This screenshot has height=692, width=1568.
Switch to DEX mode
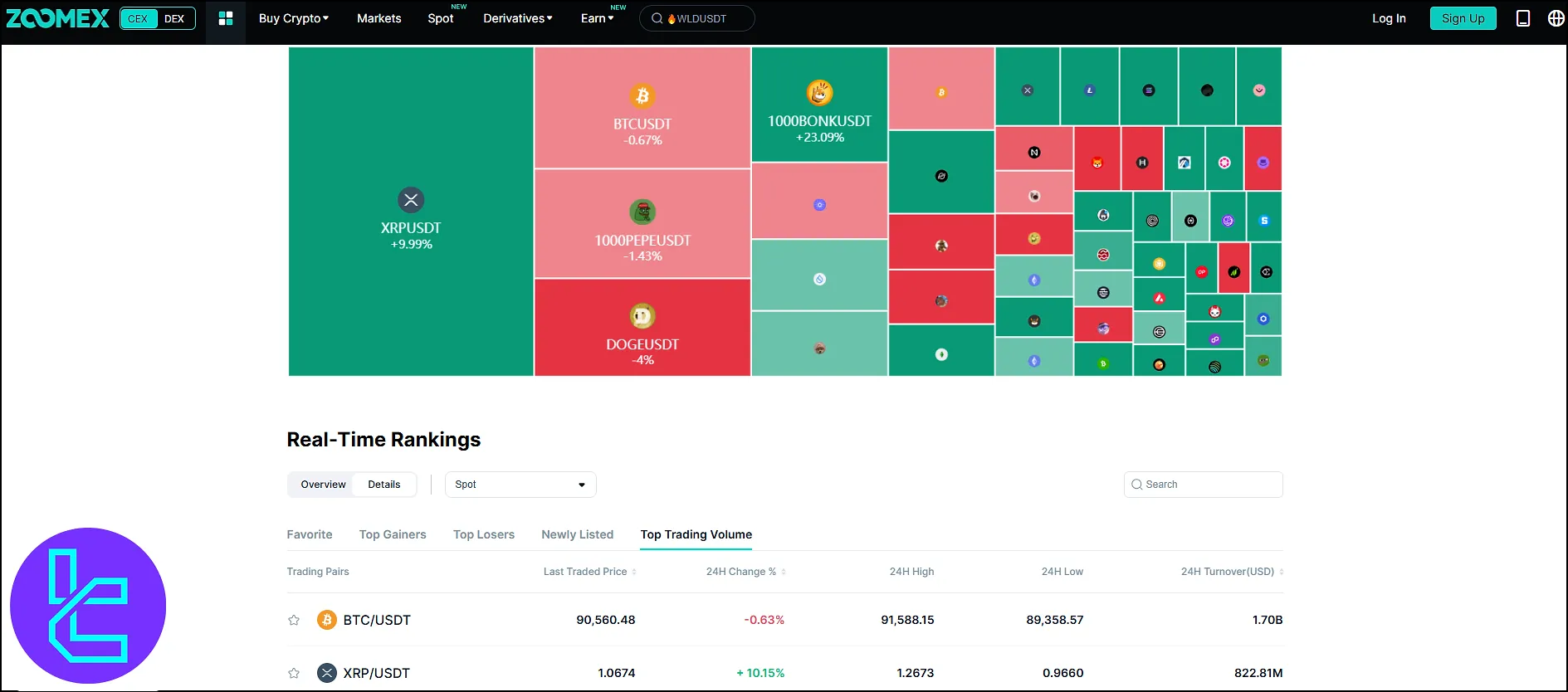point(174,18)
